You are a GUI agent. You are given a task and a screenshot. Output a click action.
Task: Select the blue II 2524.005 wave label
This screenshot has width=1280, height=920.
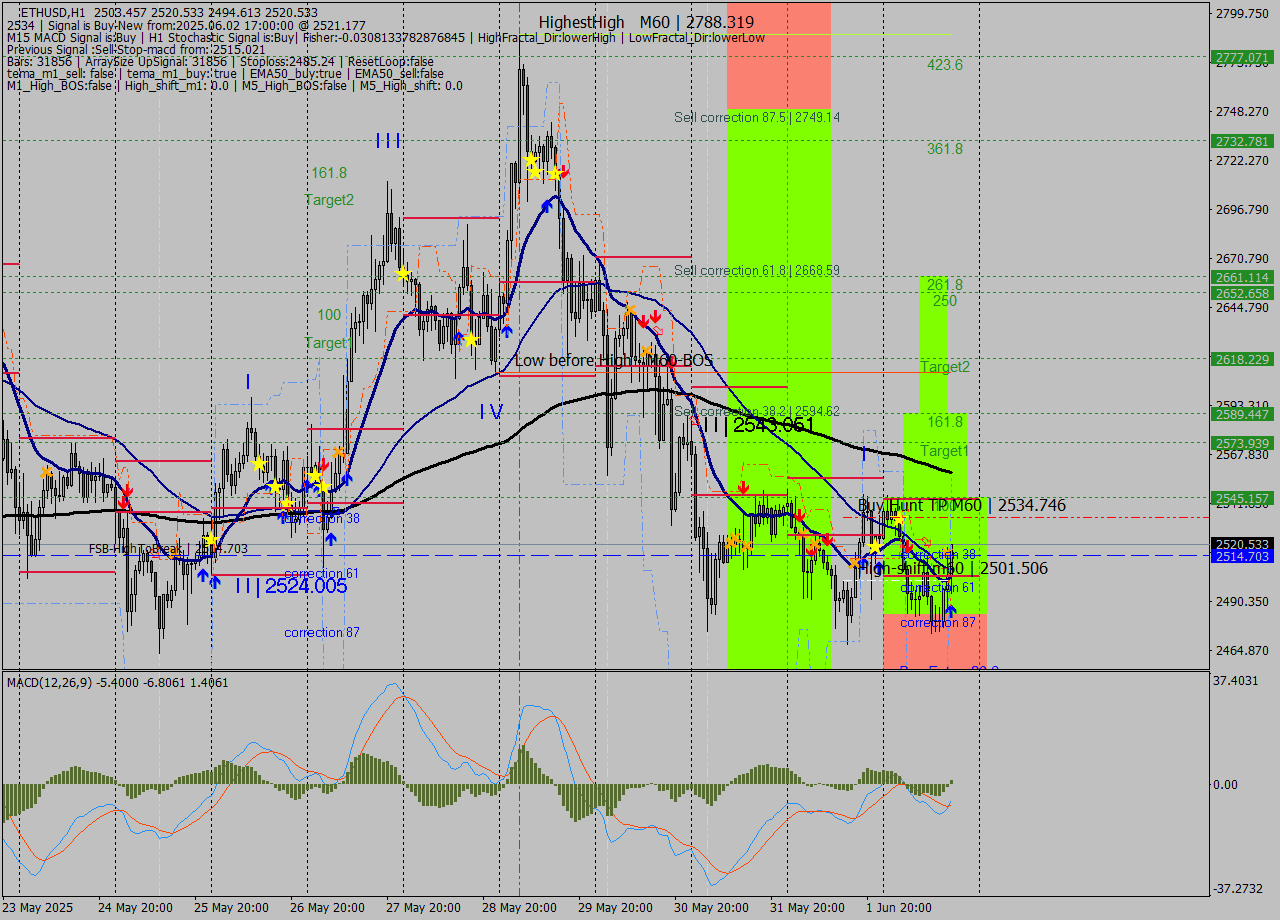(x=291, y=587)
